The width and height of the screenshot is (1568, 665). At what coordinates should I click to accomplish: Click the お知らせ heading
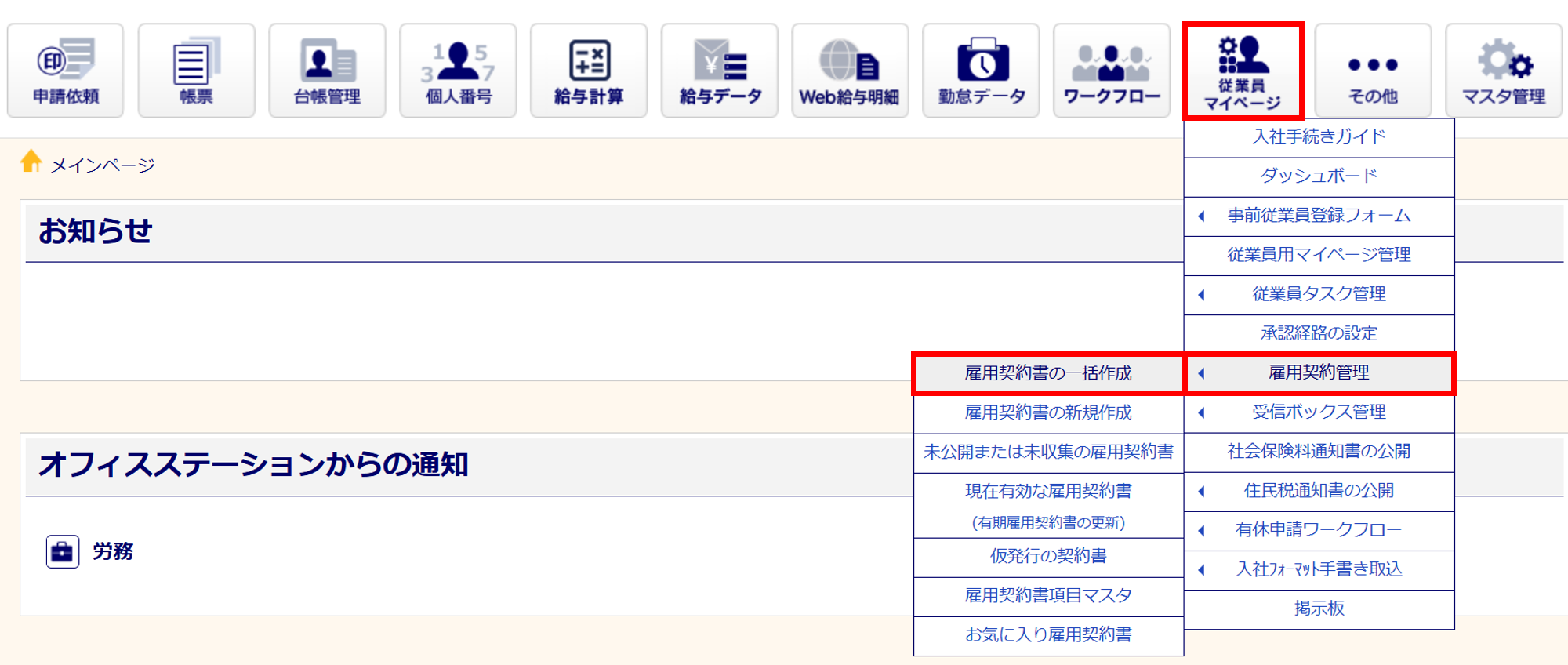95,231
